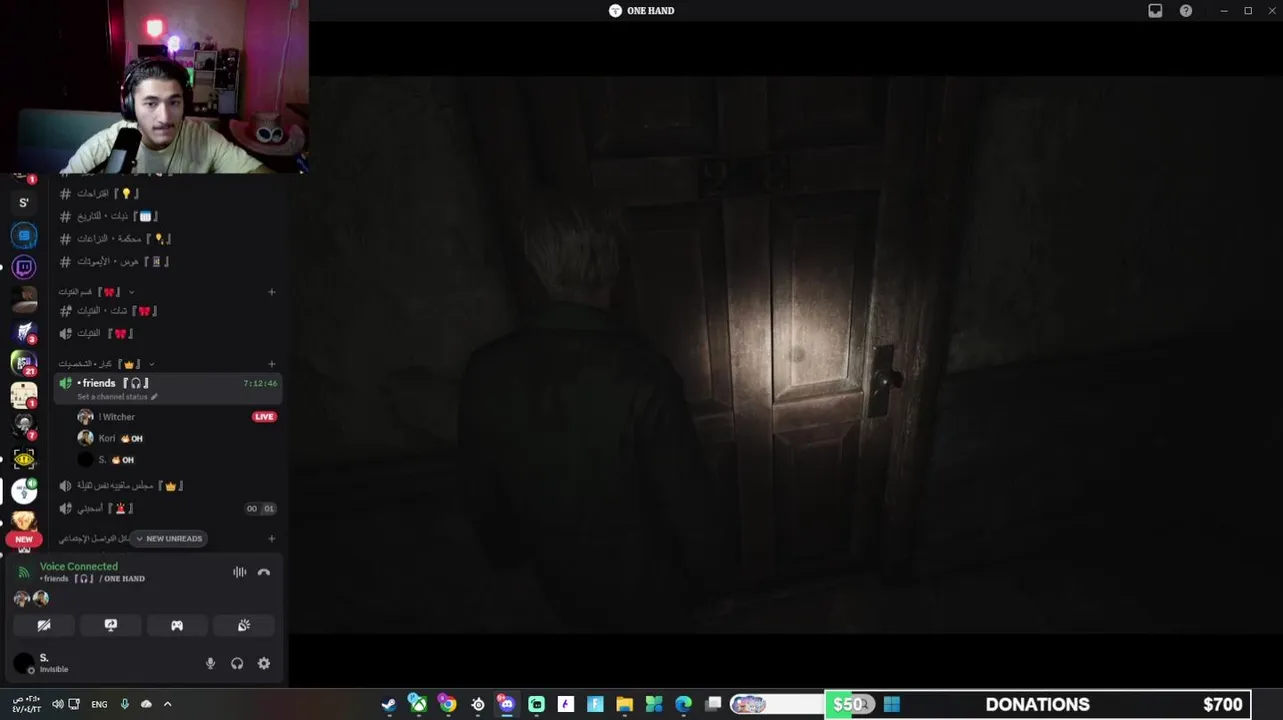Set a channel status link
The image size is (1283, 720).
click(117, 397)
